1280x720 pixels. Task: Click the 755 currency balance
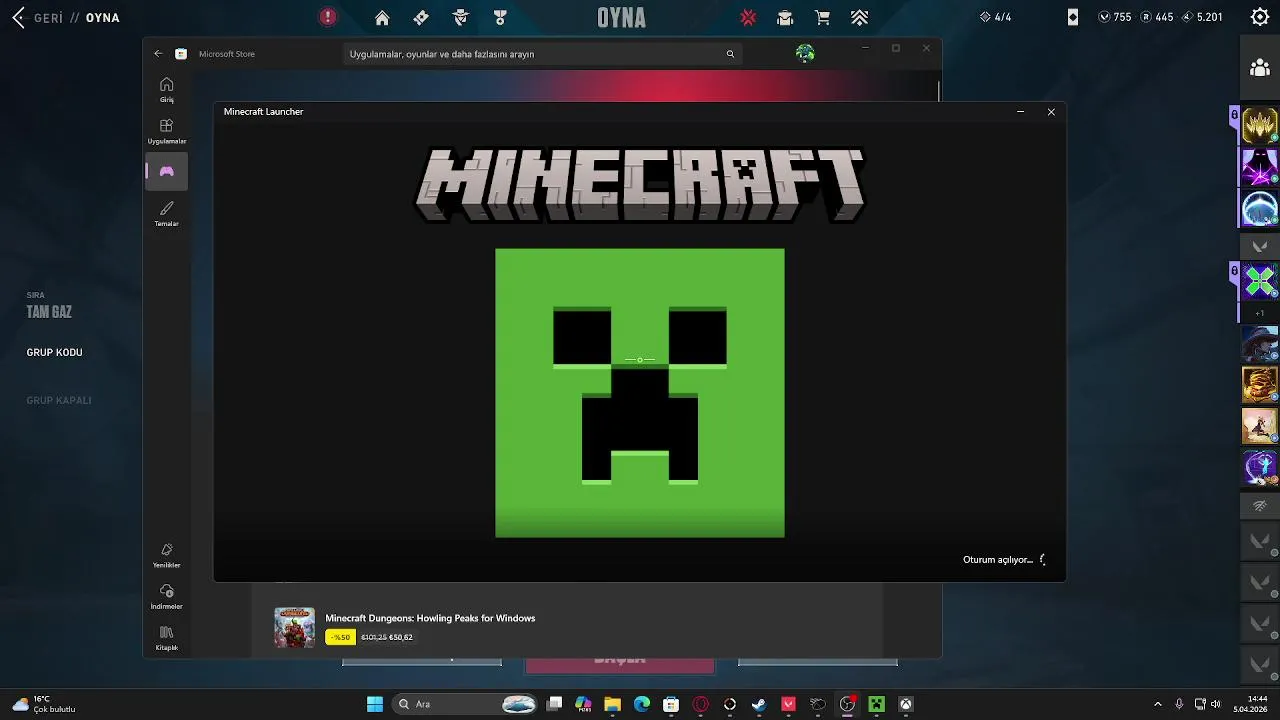click(1115, 17)
